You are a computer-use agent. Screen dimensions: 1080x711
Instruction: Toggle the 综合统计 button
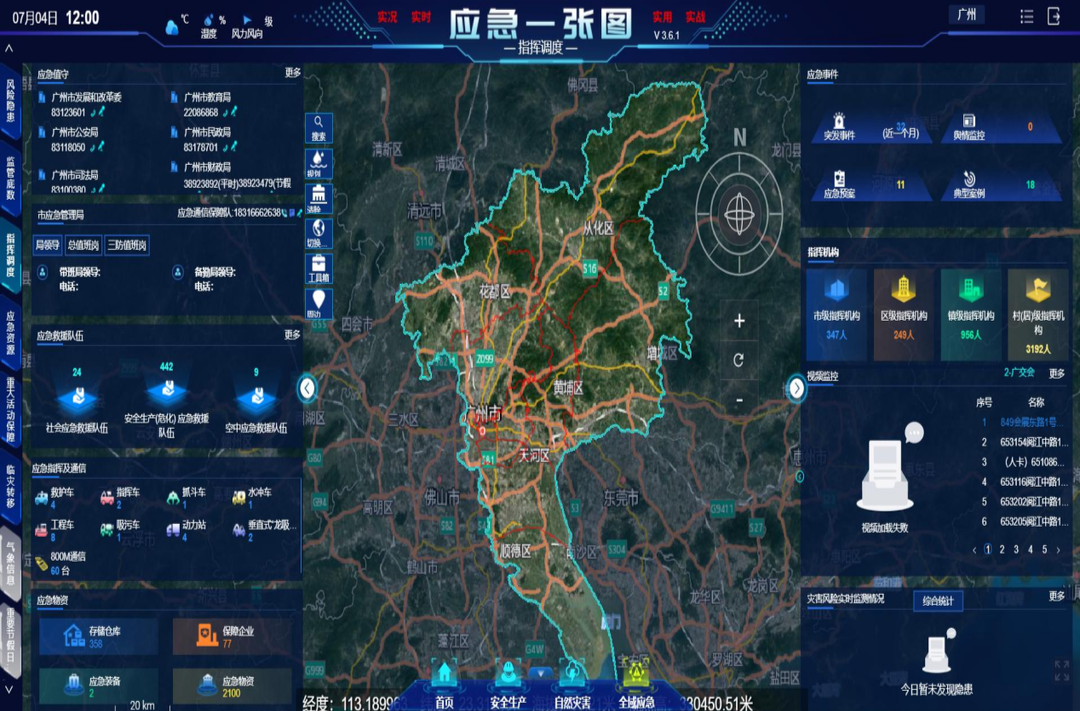937,600
